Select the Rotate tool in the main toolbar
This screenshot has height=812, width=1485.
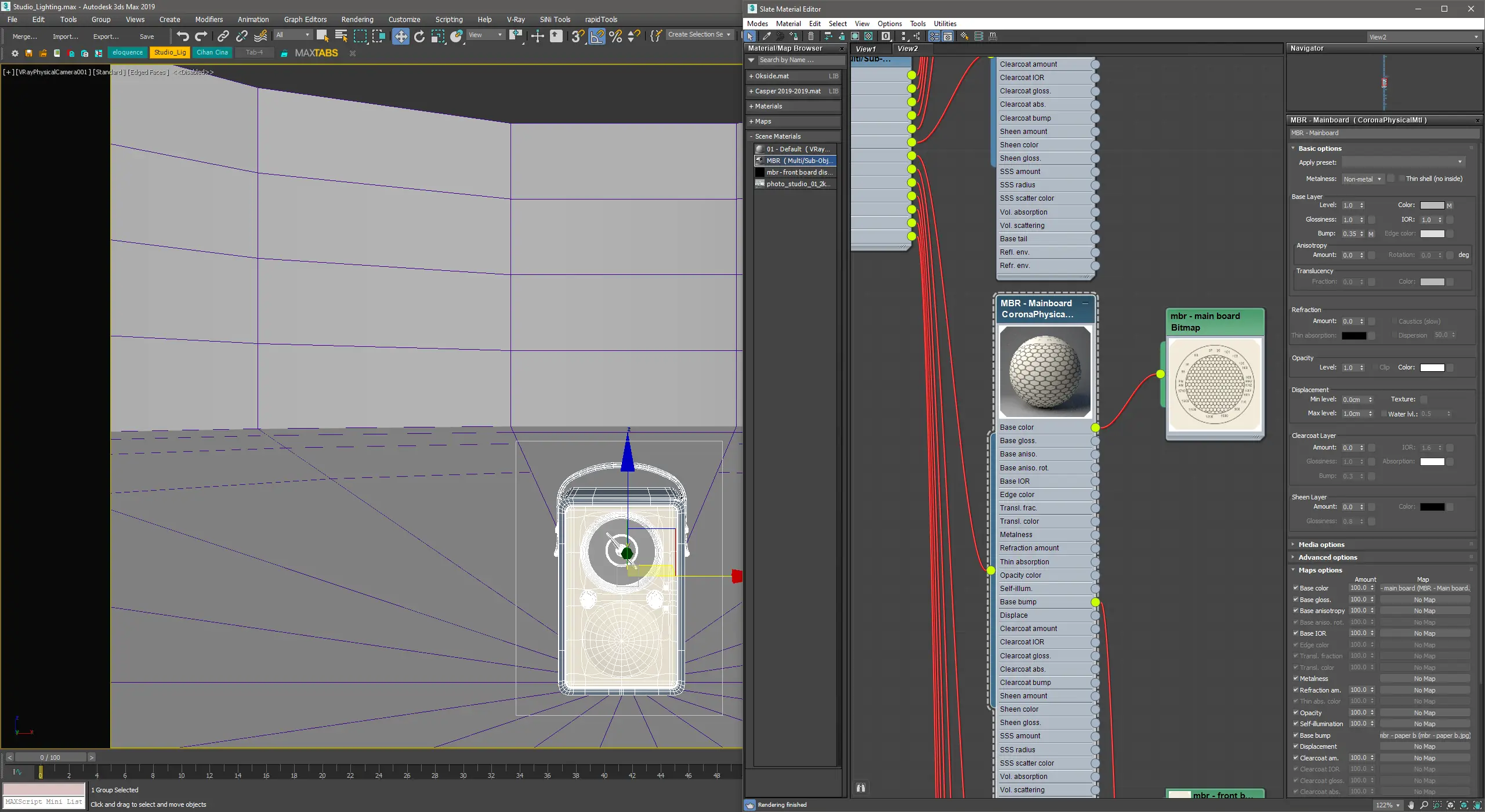coord(419,36)
